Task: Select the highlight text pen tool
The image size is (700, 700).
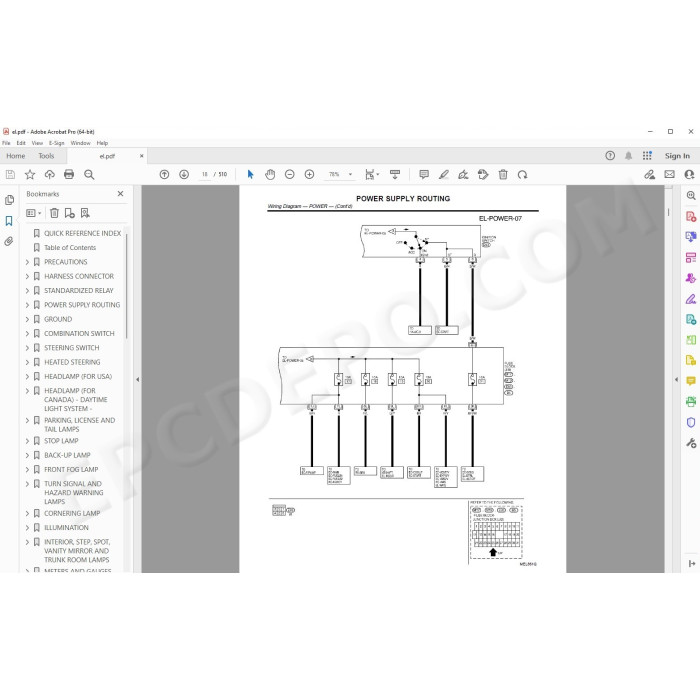Action: coord(444,175)
